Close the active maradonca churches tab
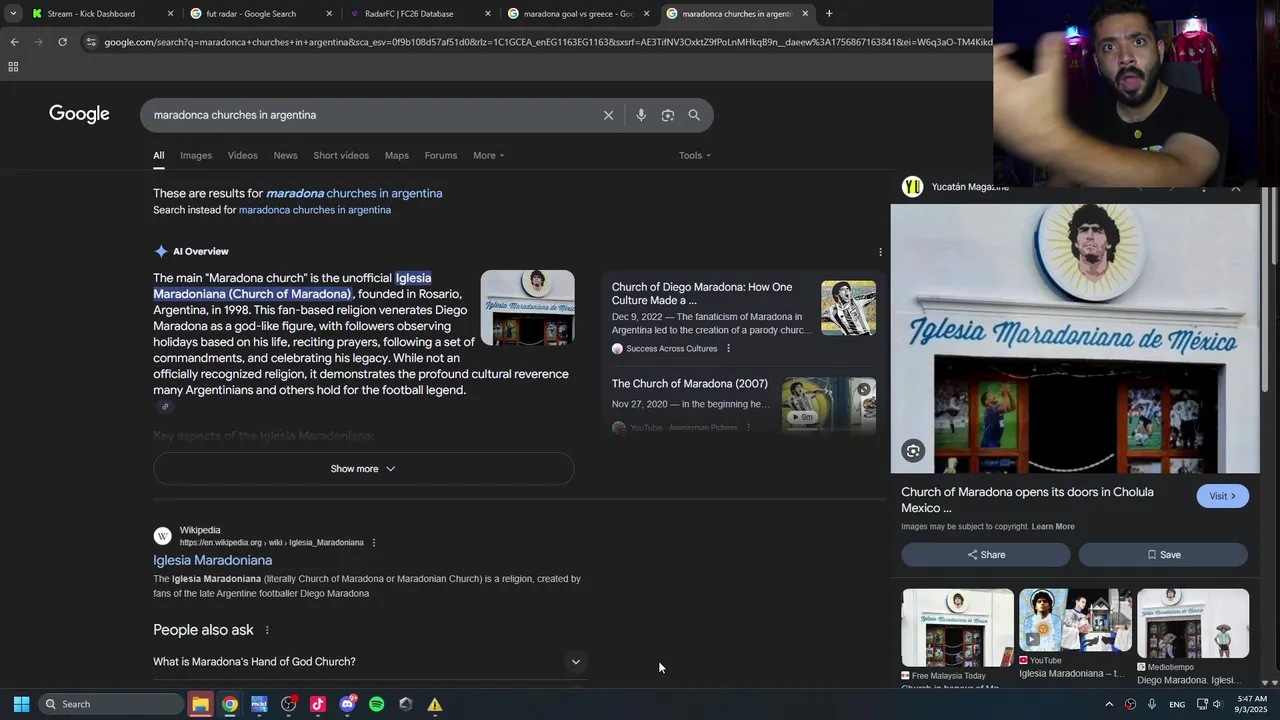Screen dimensions: 1280x720 (805, 14)
